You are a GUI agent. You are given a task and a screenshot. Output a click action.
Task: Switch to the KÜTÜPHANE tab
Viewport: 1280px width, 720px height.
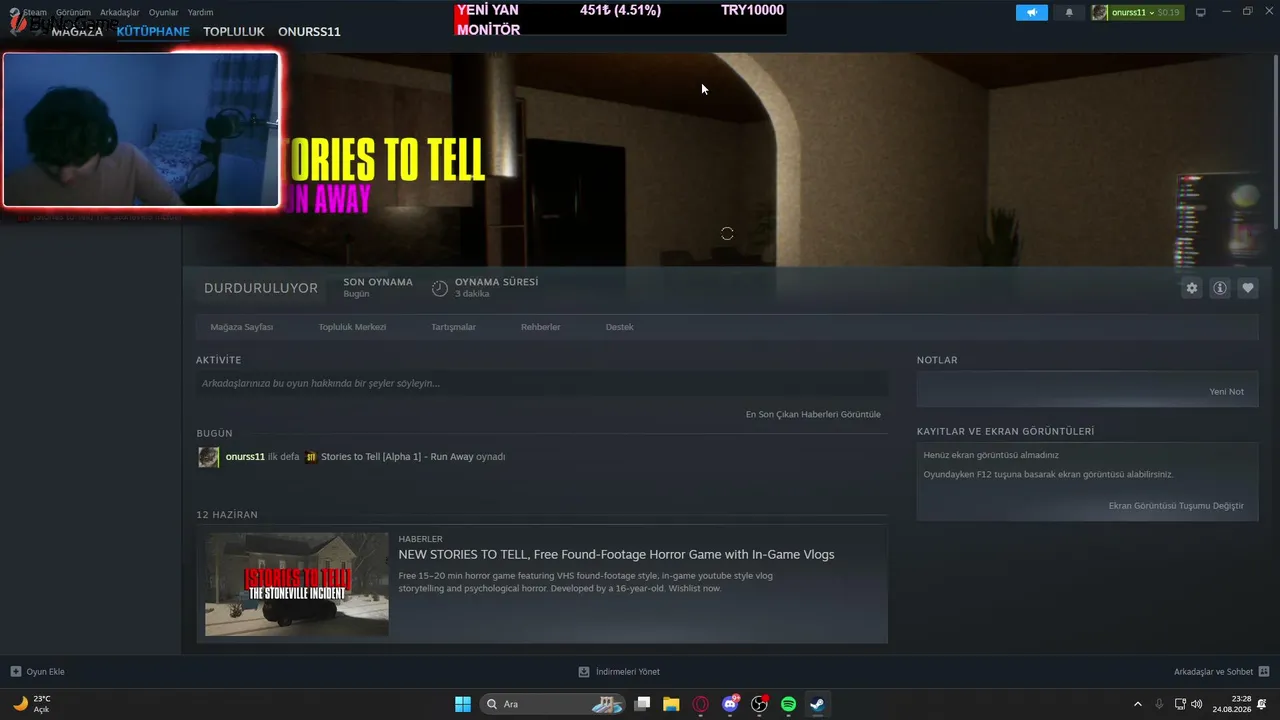[153, 31]
